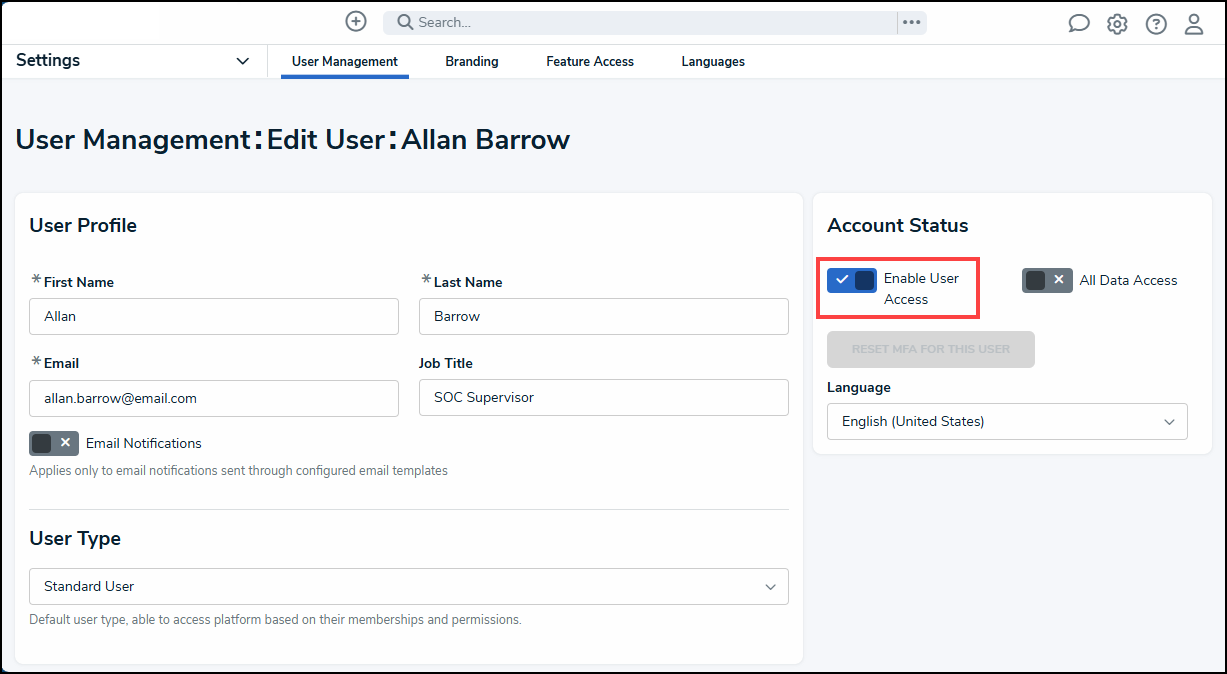The width and height of the screenshot is (1227, 674).
Task: Click the Email Notifications label text
Action: [x=144, y=443]
